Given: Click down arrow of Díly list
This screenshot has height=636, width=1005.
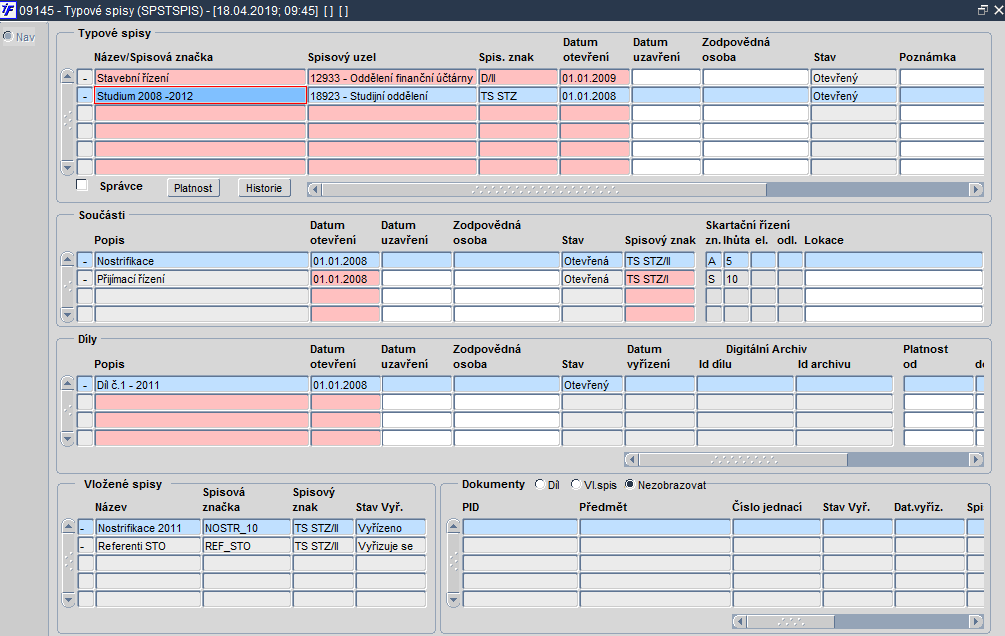Looking at the screenshot, I should (x=67, y=439).
